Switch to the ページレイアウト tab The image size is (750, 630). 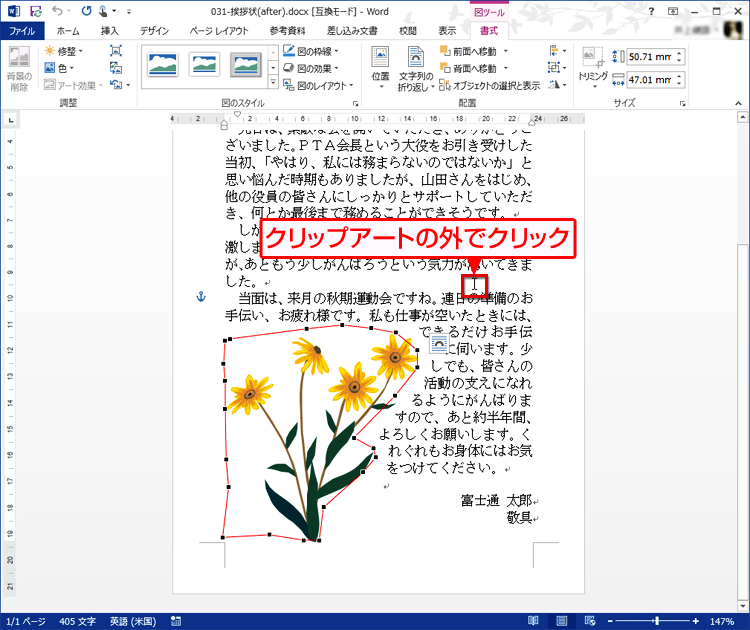point(219,31)
